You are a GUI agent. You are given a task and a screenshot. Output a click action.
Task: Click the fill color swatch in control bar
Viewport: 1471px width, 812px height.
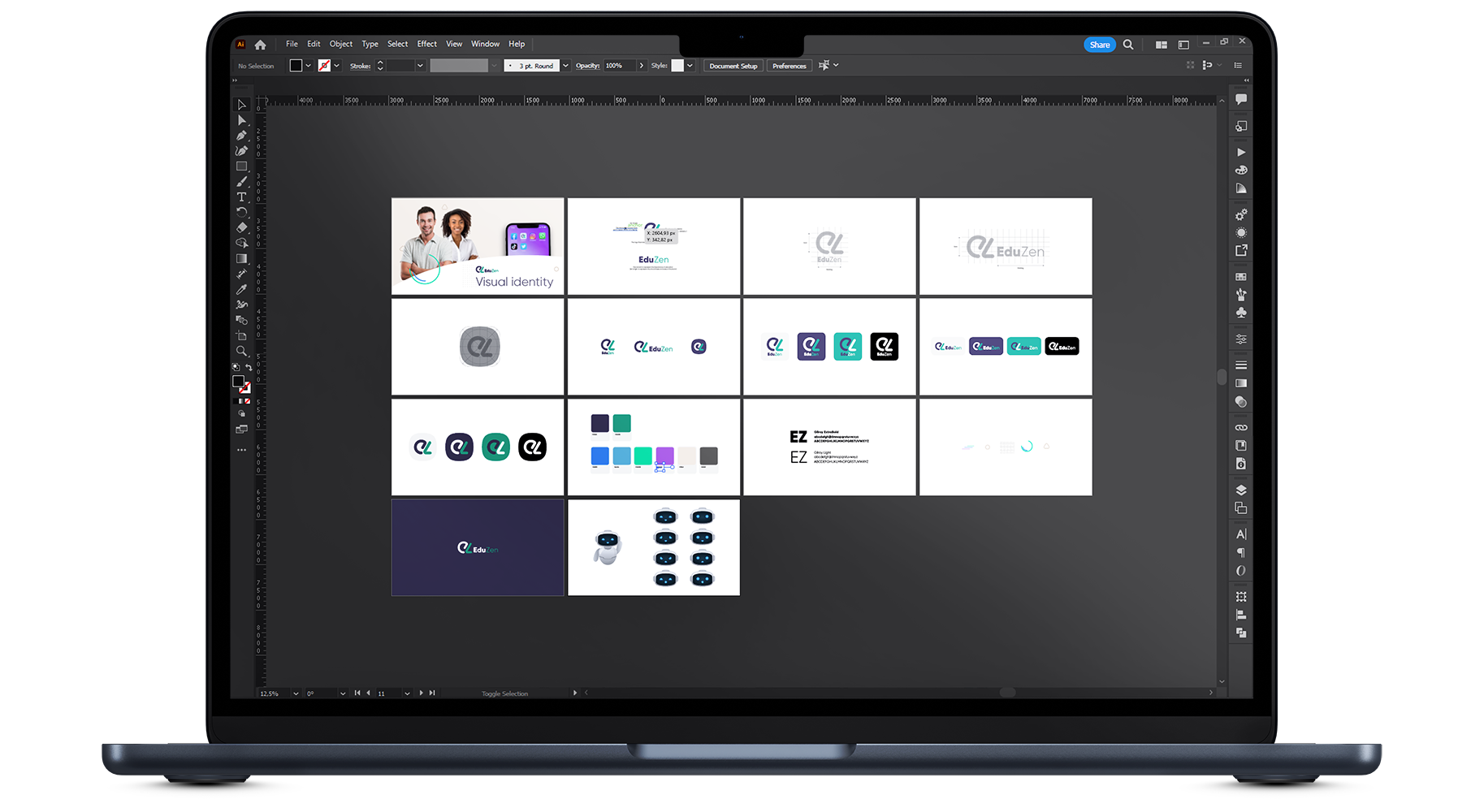click(x=296, y=66)
